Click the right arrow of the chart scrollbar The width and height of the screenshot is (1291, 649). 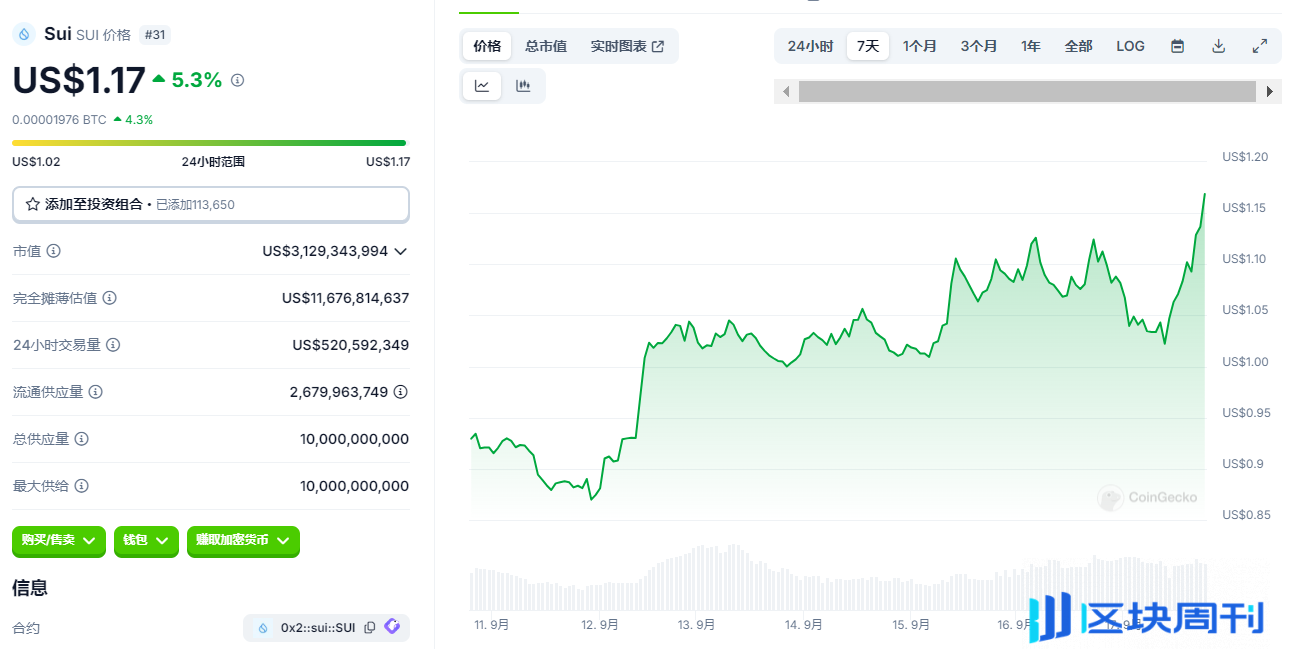(x=1269, y=91)
